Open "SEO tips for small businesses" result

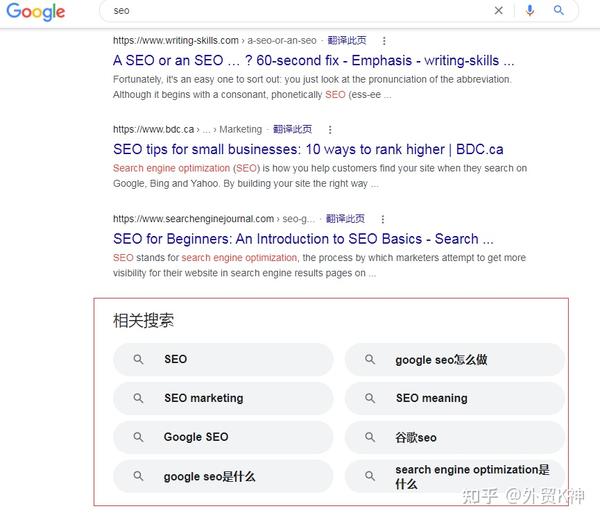pos(308,149)
